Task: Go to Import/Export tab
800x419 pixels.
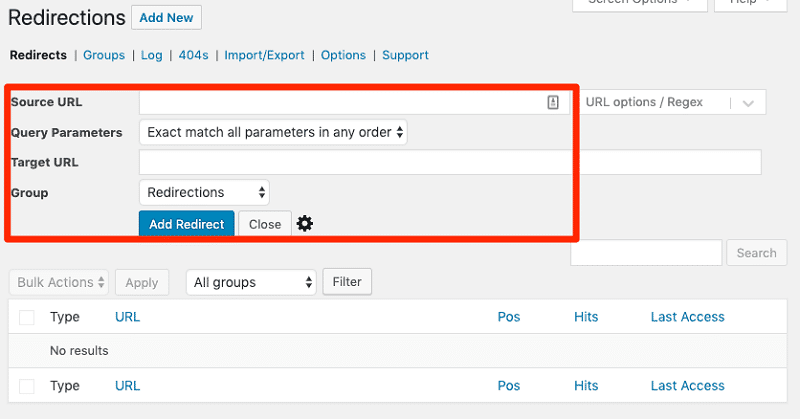Action: (264, 55)
